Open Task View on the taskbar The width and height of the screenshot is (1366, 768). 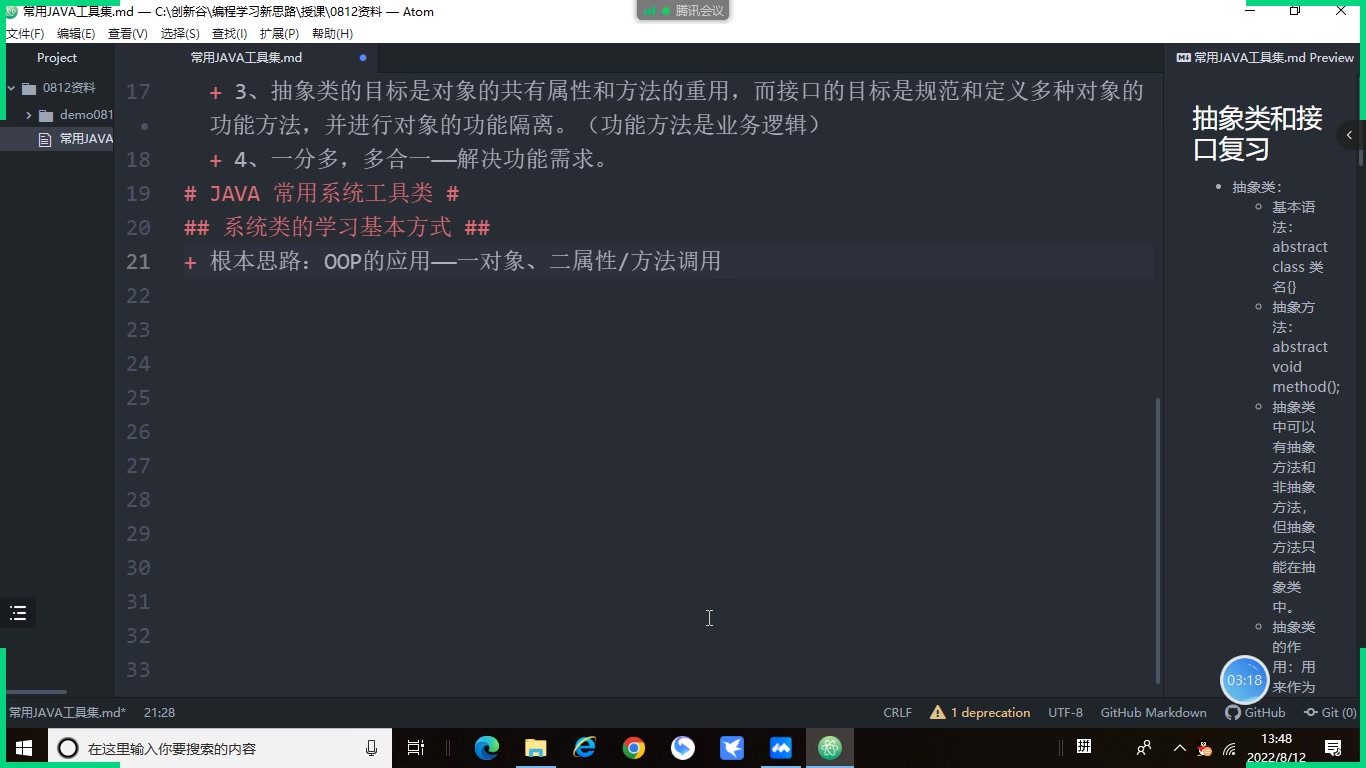pos(416,748)
